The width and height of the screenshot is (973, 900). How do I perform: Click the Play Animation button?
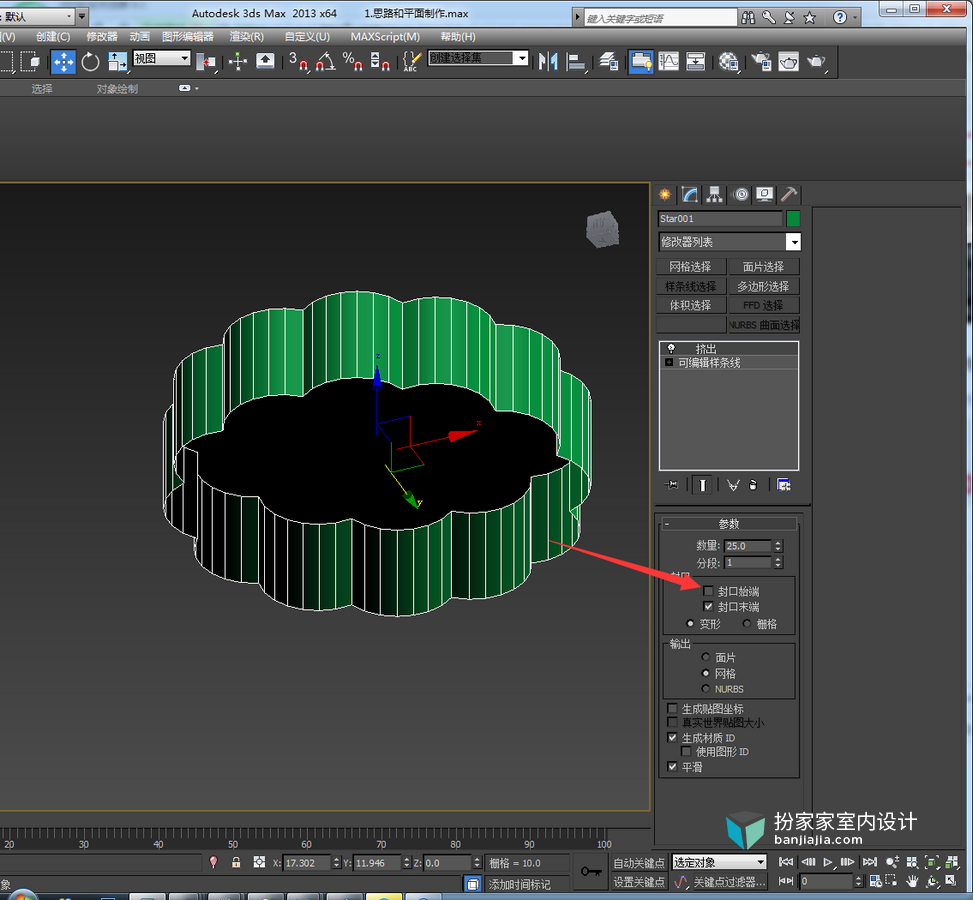click(827, 862)
